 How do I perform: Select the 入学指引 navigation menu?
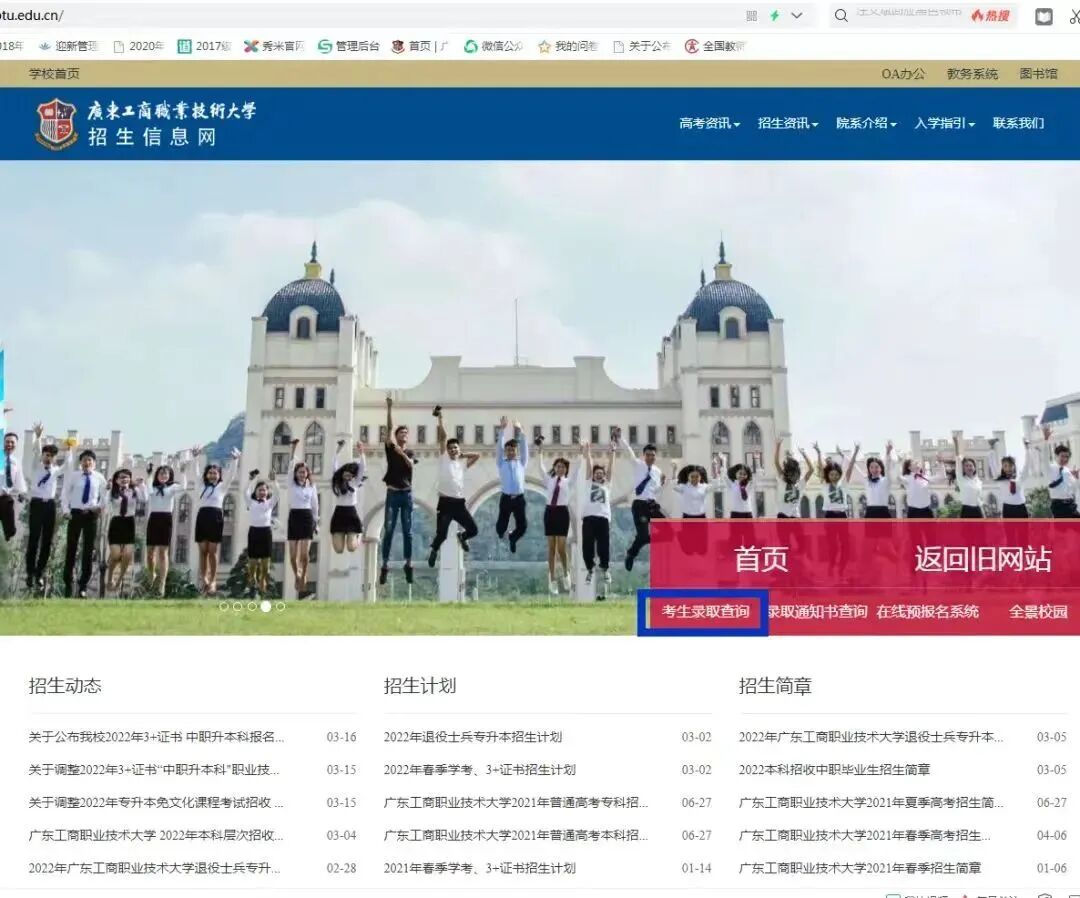click(x=941, y=123)
